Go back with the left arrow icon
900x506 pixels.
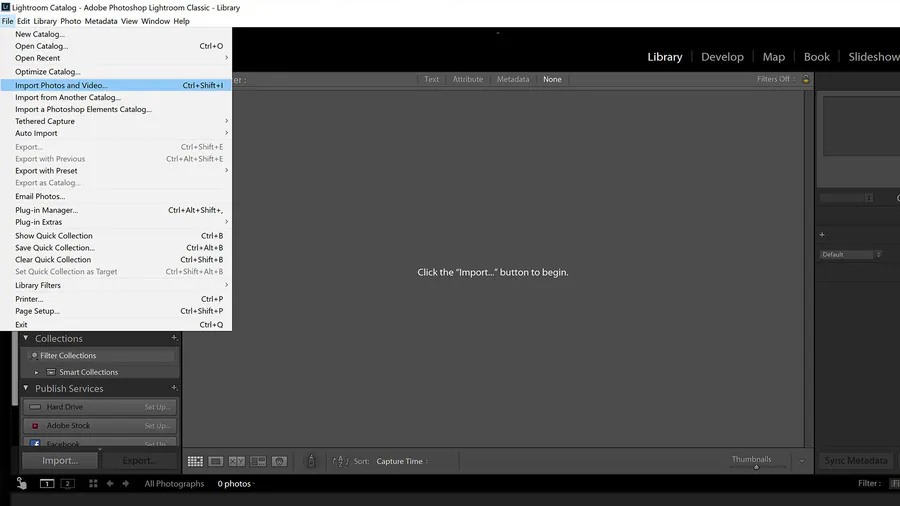coord(110,484)
